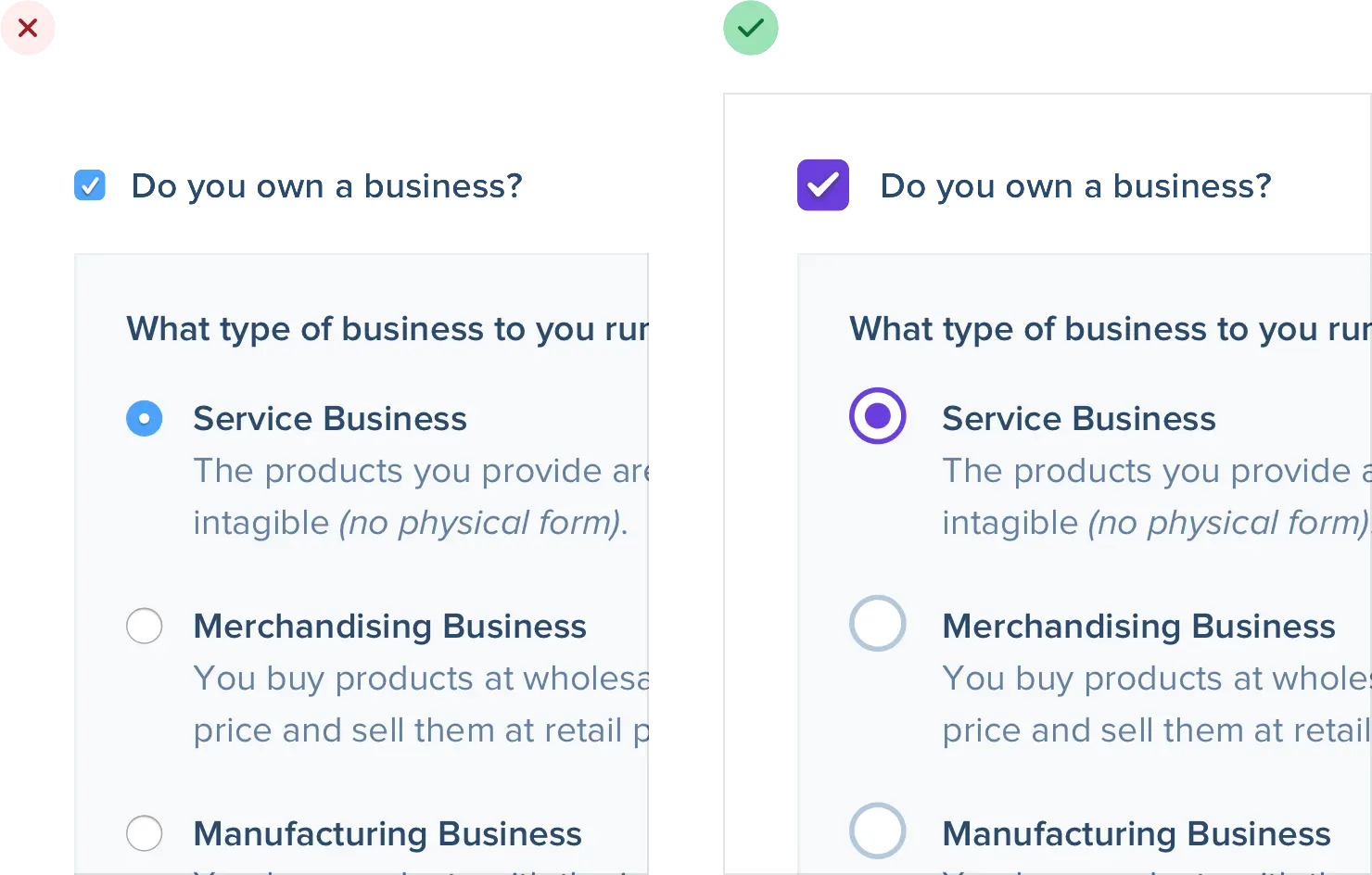Screen dimensions: 1372x875
Task: Click "Do you own a business?" label beside blue checkbox
Action: [326, 186]
